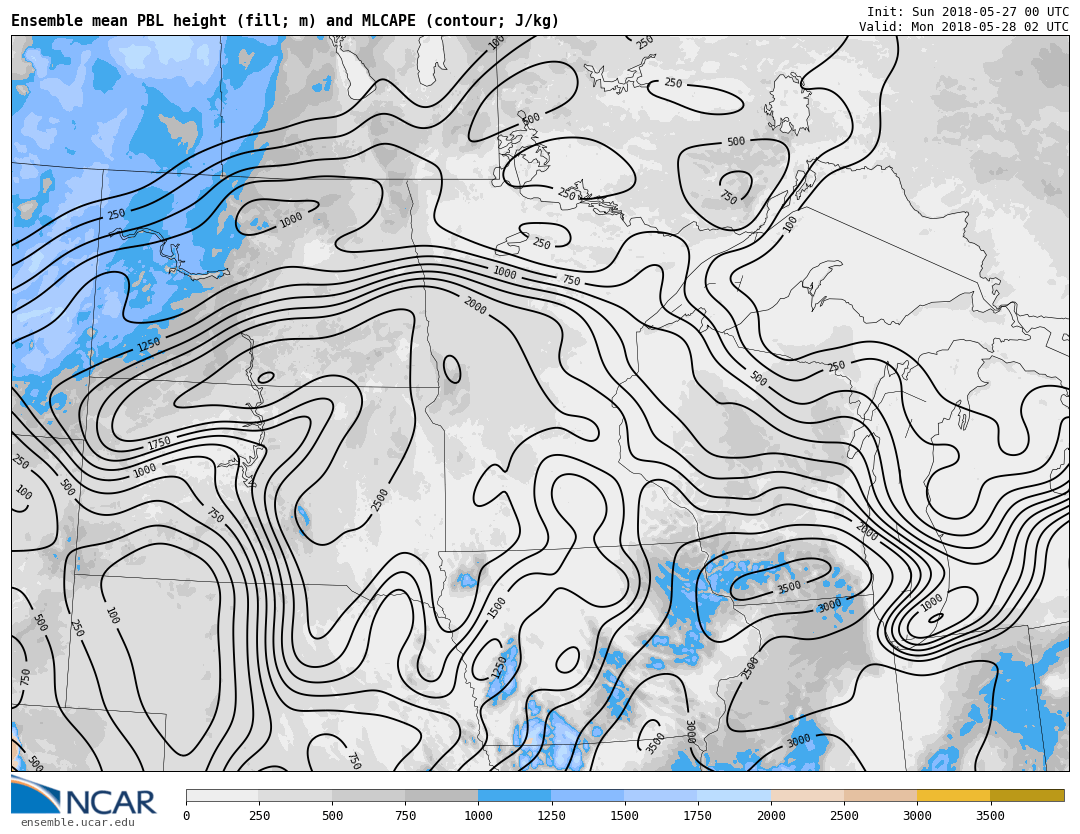The width and height of the screenshot is (1080, 834).
Task: Click the 0 tick label on the colorbar
Action: pyautogui.click(x=186, y=816)
